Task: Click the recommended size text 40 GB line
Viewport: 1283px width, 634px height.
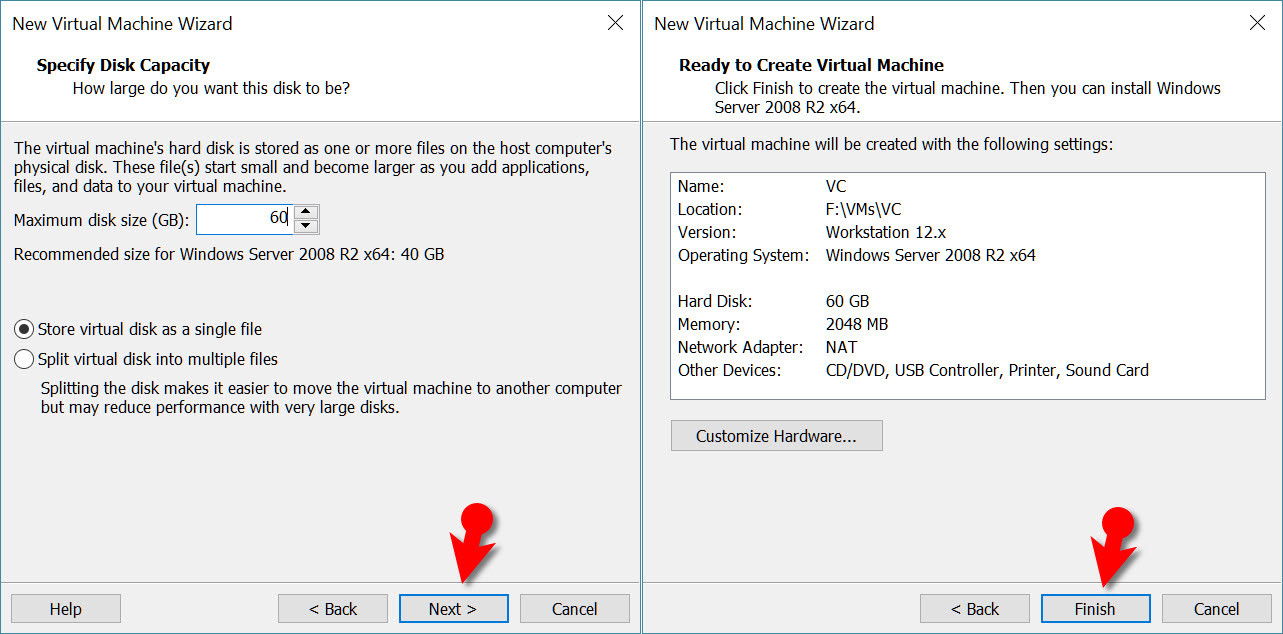Action: point(229,254)
